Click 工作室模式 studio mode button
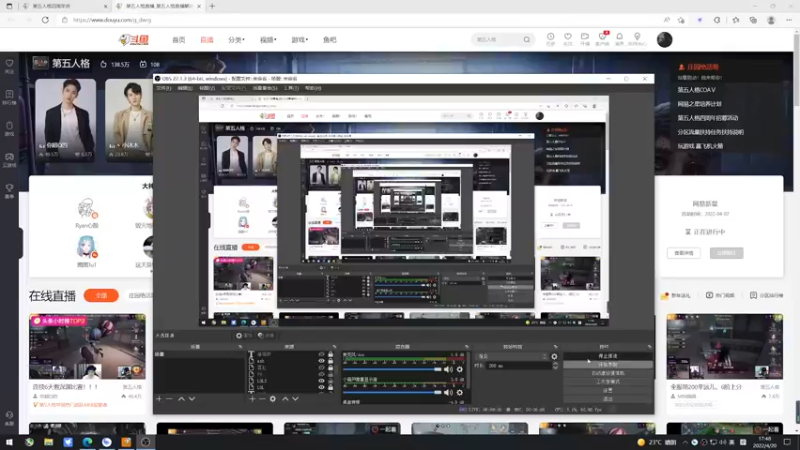The width and height of the screenshot is (800, 450). (608, 382)
